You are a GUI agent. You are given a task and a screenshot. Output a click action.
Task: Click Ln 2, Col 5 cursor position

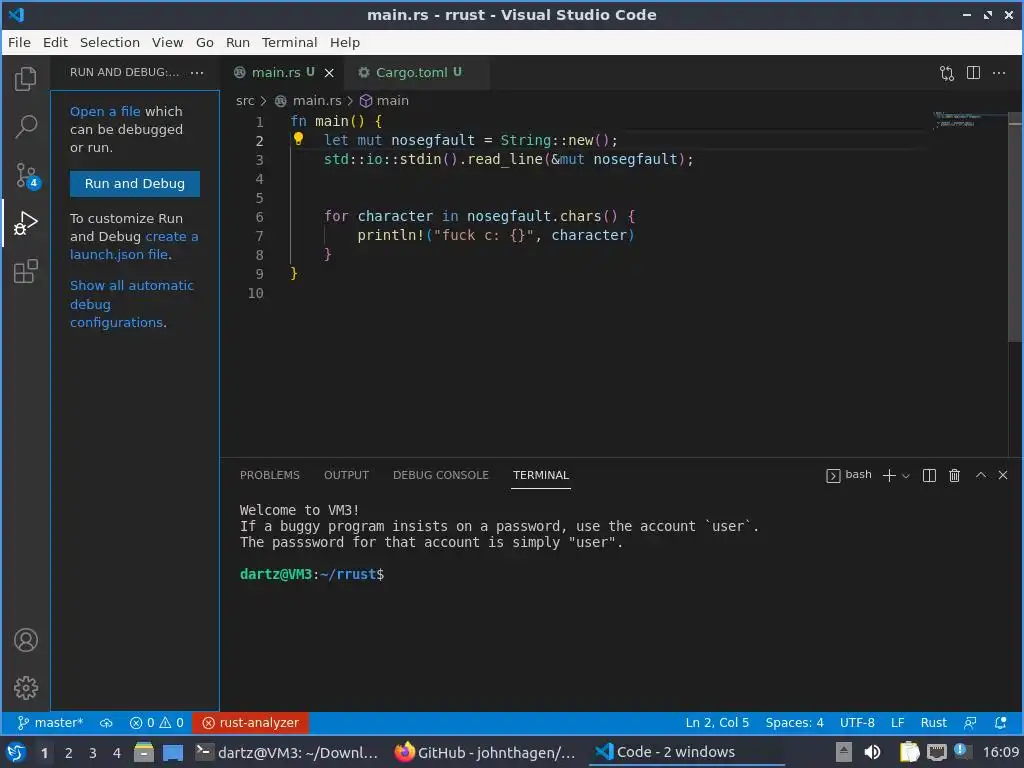(717, 723)
